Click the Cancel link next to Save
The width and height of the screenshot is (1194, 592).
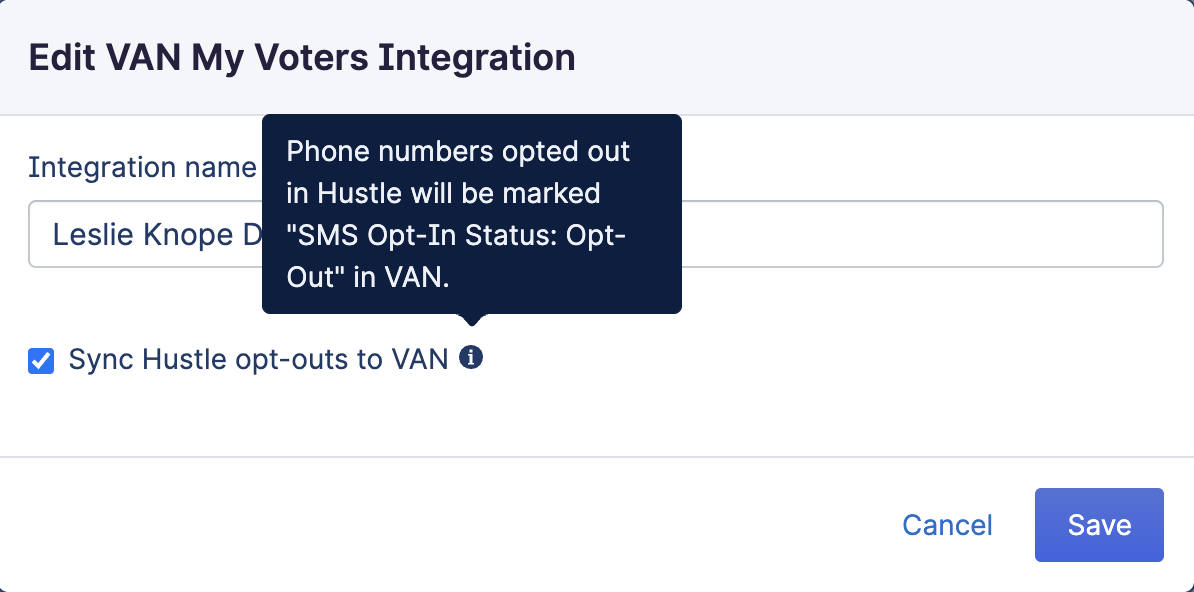[947, 525]
